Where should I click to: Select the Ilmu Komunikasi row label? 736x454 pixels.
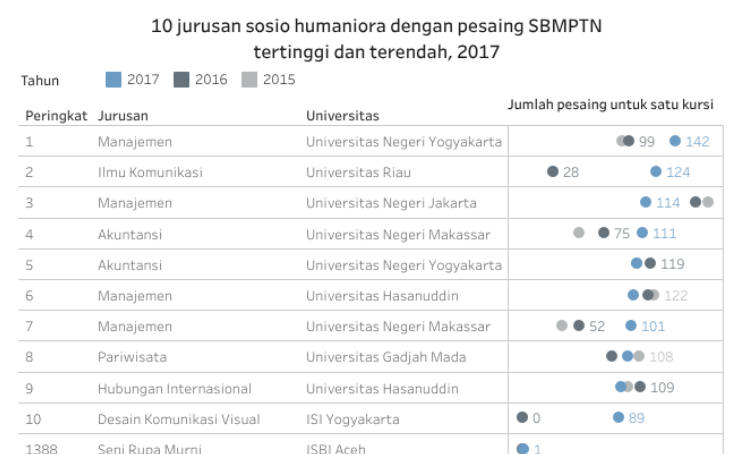[x=150, y=172]
